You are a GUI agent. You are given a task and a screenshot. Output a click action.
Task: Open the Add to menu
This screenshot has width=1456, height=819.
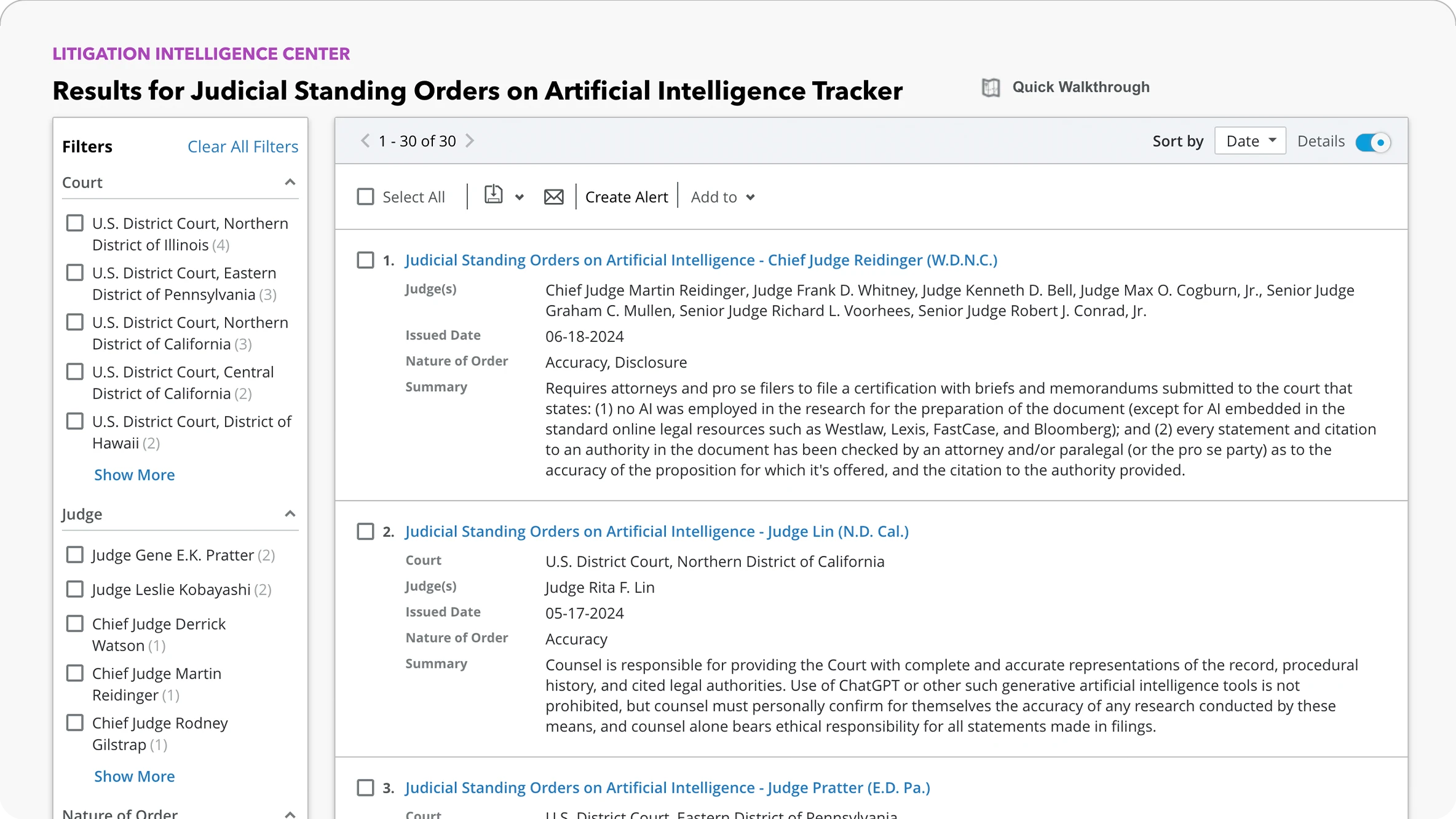[x=722, y=197]
